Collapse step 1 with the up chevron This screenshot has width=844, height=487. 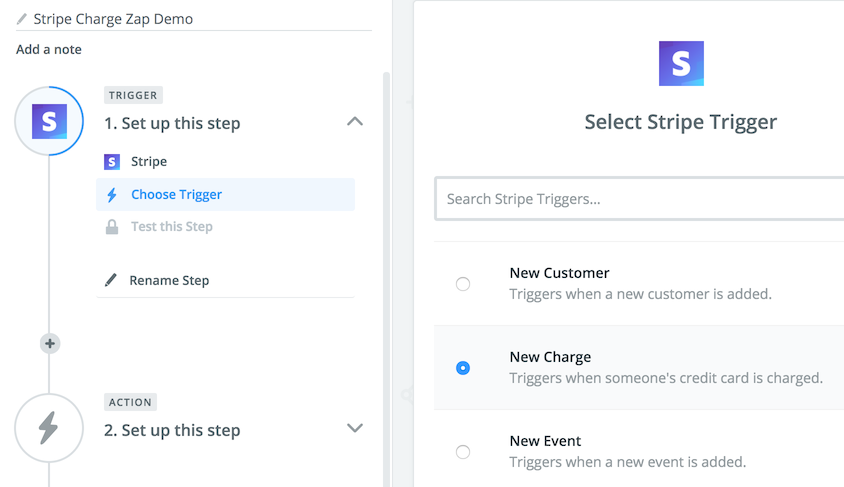[355, 122]
